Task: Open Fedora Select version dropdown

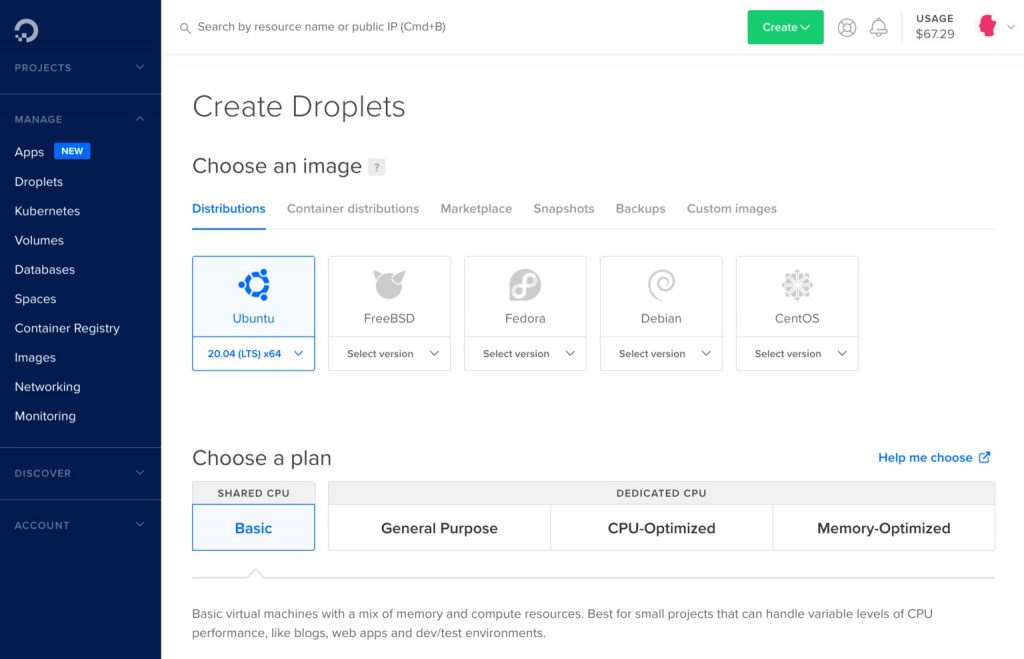Action: [525, 353]
